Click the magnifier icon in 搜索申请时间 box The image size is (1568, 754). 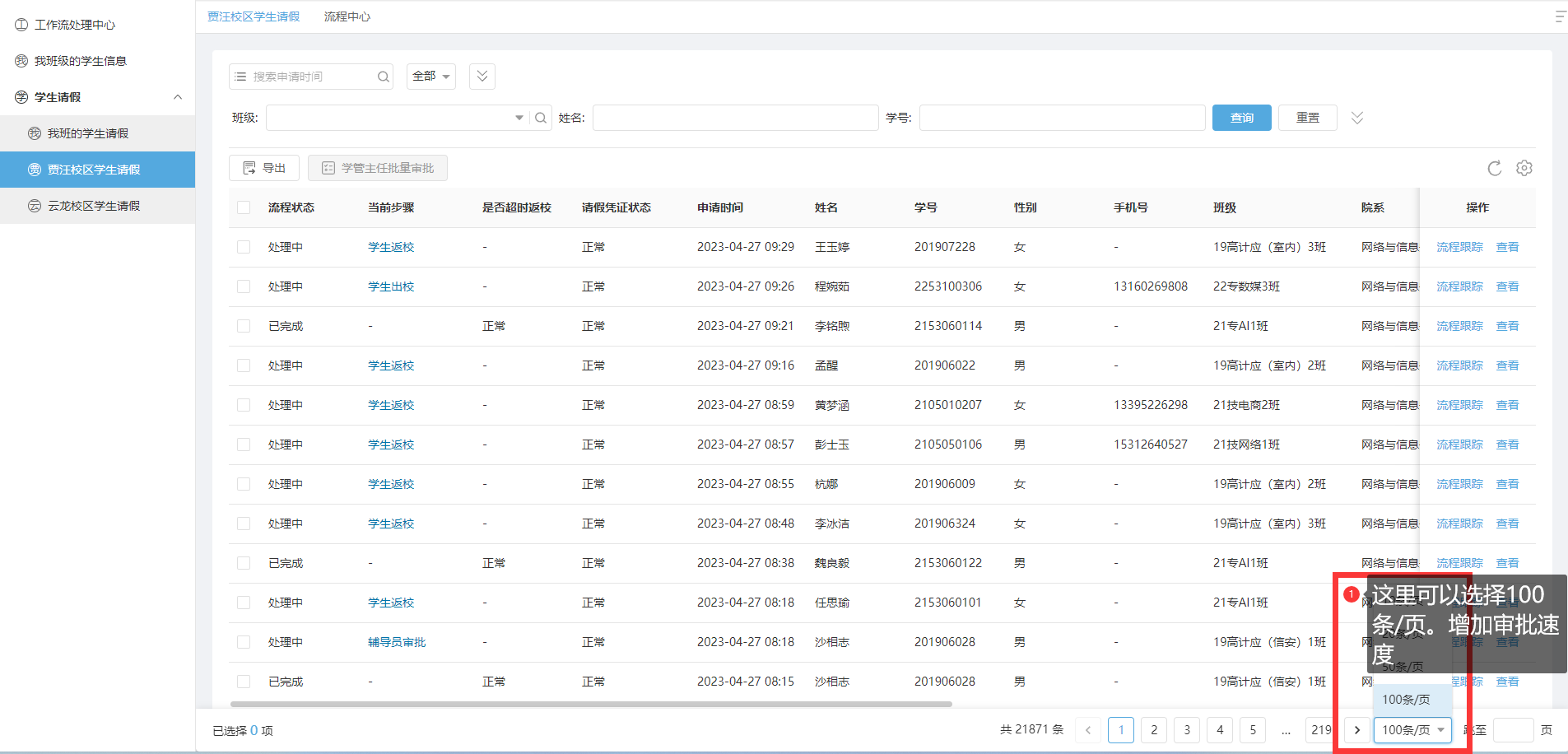click(x=384, y=77)
